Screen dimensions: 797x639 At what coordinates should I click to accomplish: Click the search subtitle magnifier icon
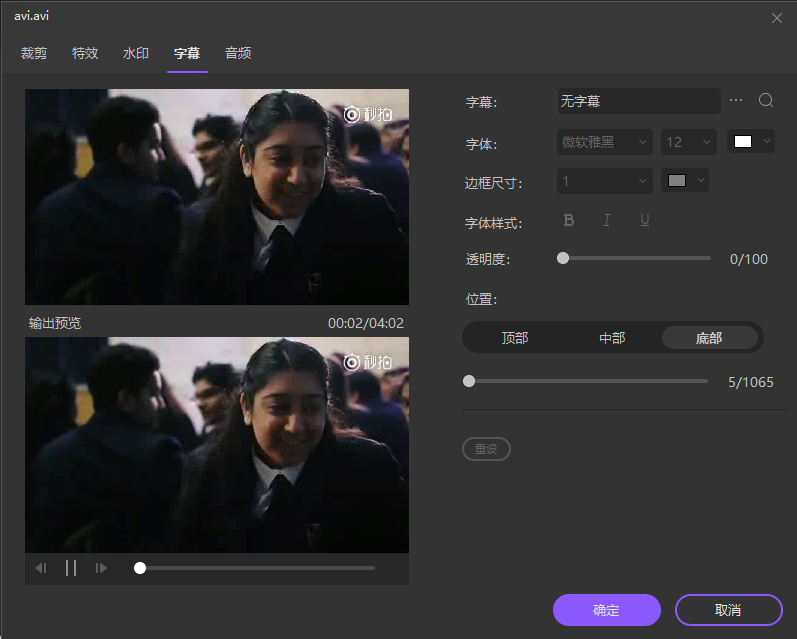[x=766, y=101]
